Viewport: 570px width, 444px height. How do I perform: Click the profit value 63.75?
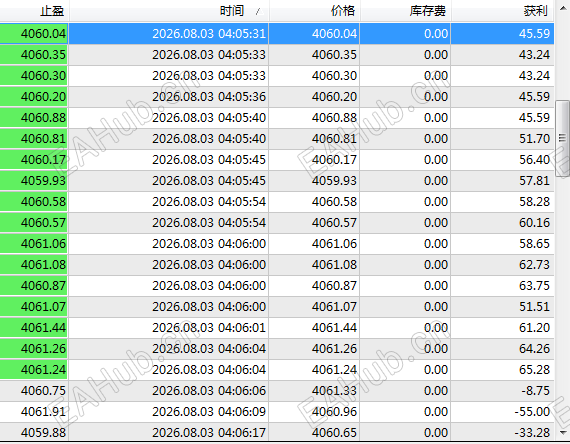(x=534, y=286)
